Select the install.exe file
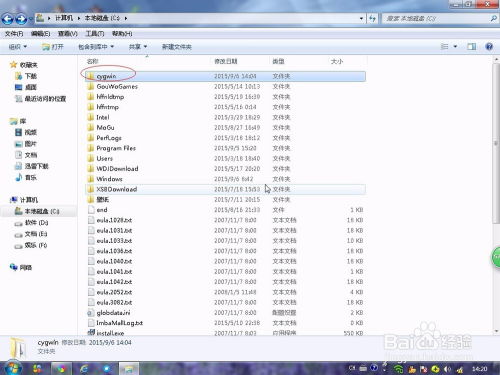The height and width of the screenshot is (375, 500). point(110,333)
